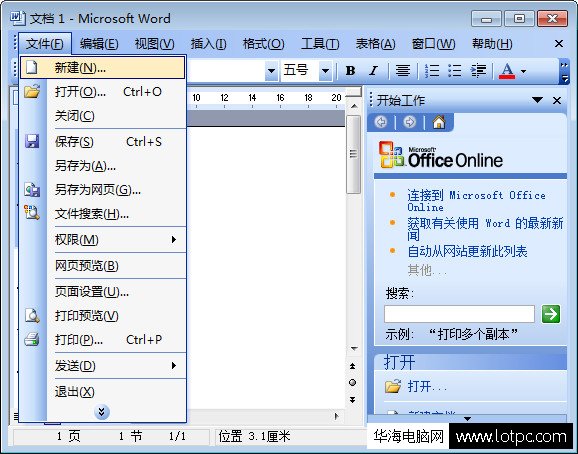Open the font name dropdown arrow

[271, 70]
